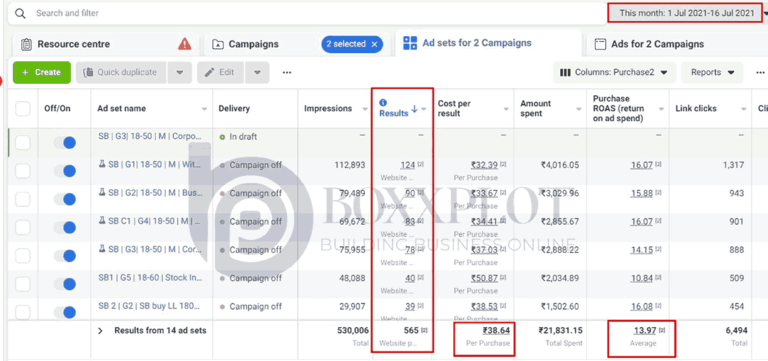Select all ad sets with header checkbox
The height and width of the screenshot is (361, 768).
click(23, 109)
